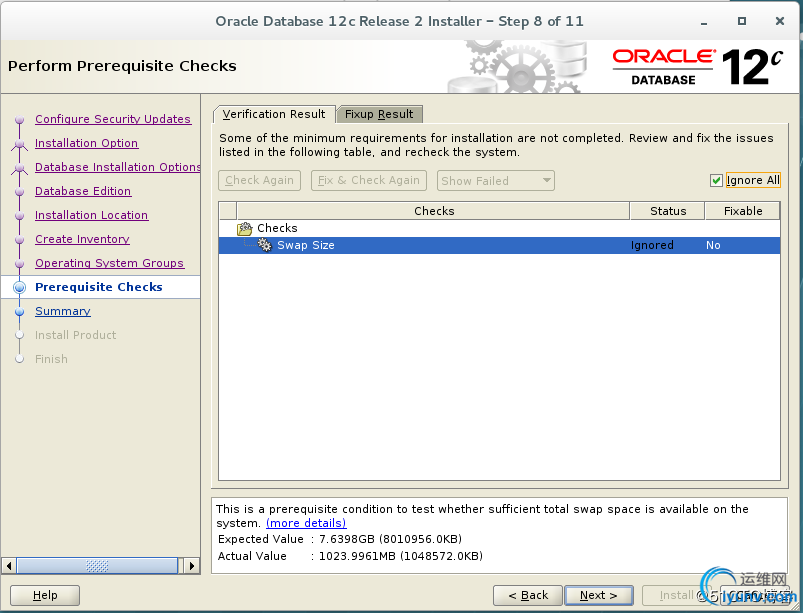Viewport: 803px width, 613px height.
Task: Click the Fix & Check Again button
Action: pyautogui.click(x=369, y=180)
